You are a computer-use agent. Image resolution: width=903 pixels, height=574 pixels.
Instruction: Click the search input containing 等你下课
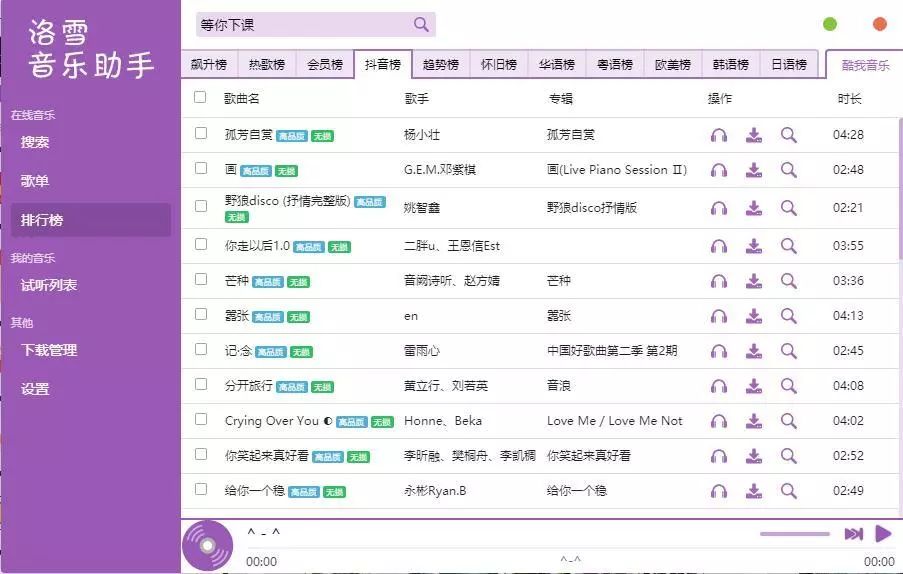tap(304, 24)
